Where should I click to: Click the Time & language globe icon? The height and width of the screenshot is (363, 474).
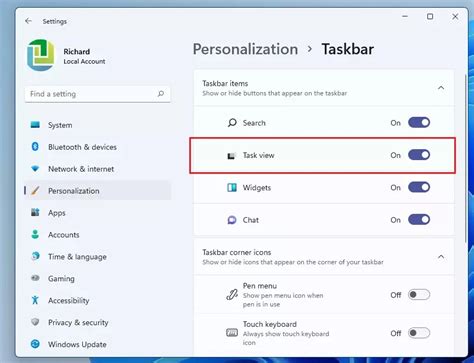(35, 256)
